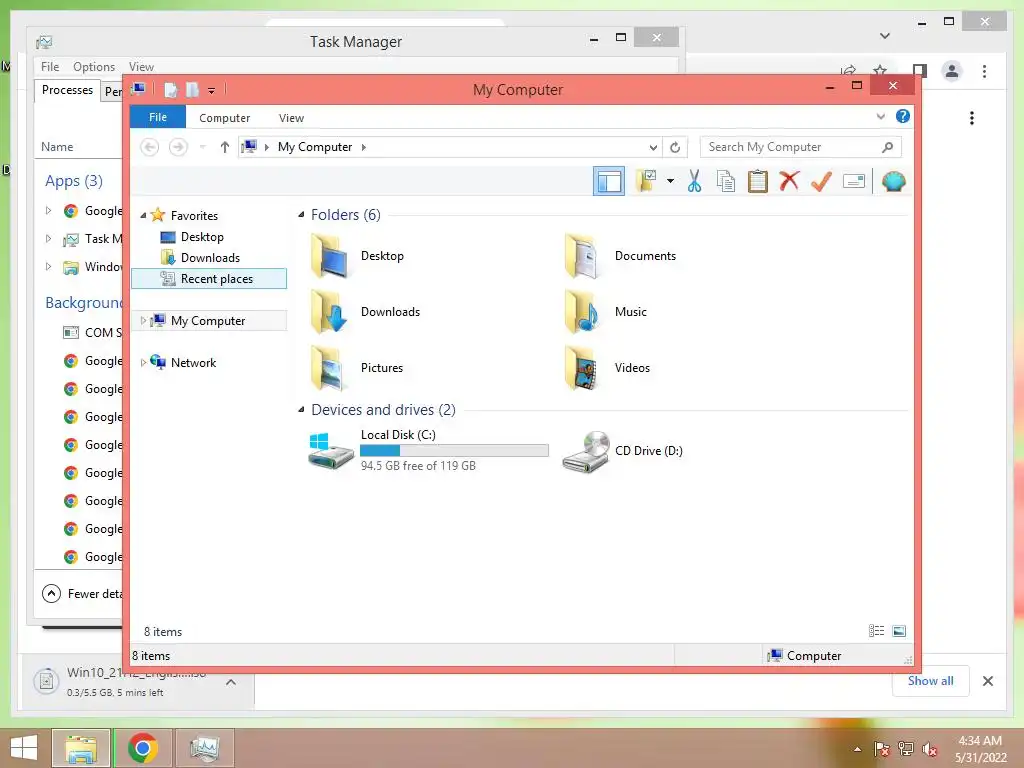
Task: Click the Copy toolbar icon
Action: pos(726,181)
